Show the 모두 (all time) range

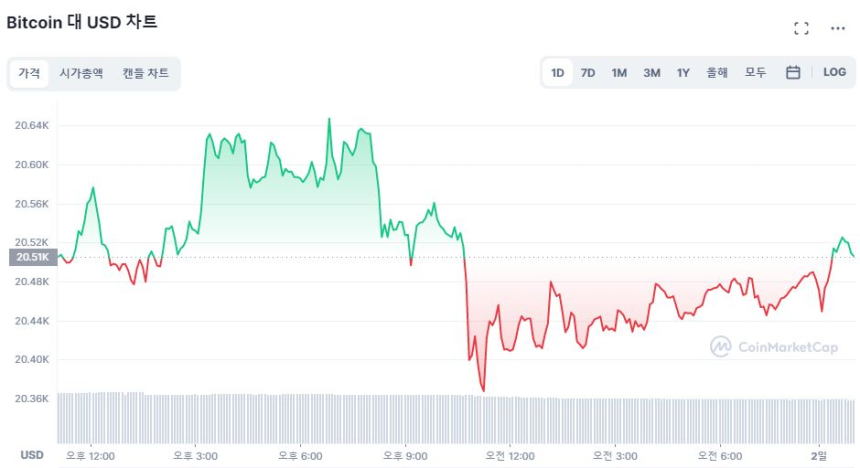(755, 72)
